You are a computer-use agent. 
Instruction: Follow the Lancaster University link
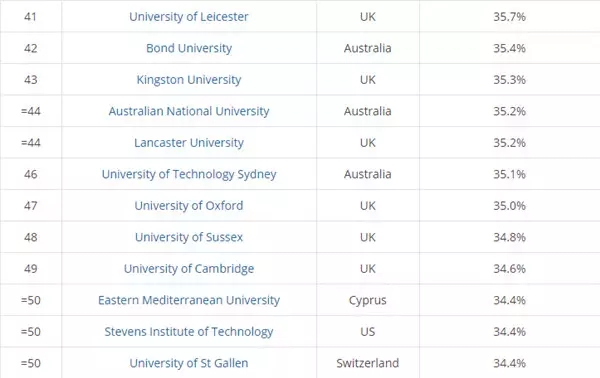point(189,143)
